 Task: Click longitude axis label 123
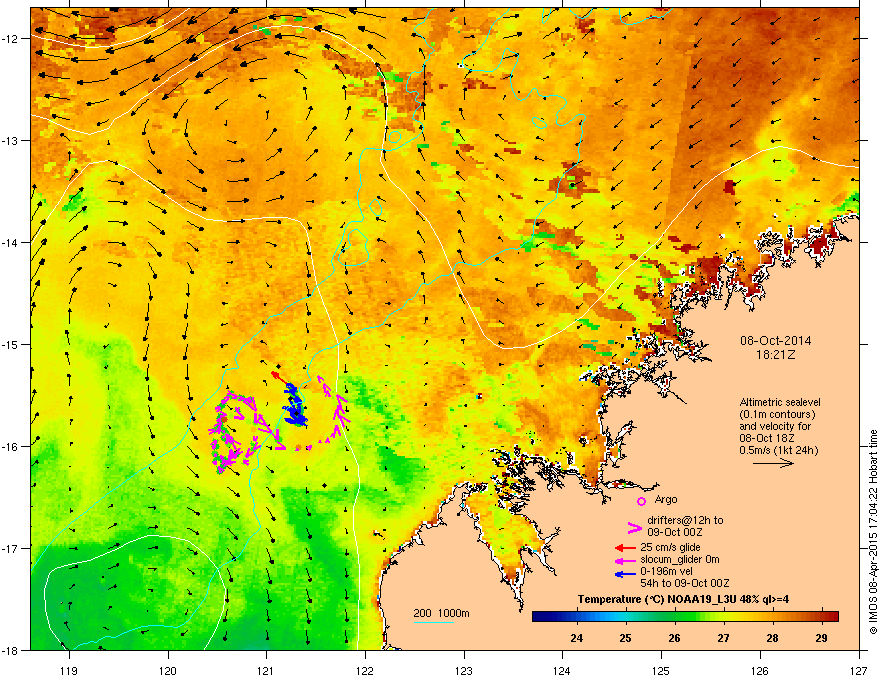pos(464,670)
